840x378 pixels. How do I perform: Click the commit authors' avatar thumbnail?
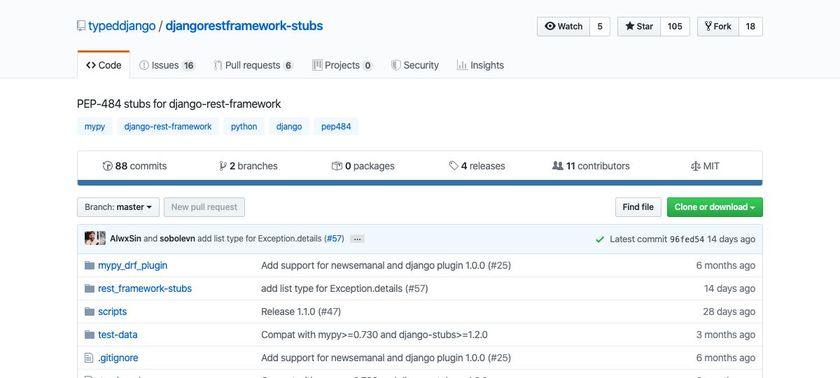(x=95, y=238)
